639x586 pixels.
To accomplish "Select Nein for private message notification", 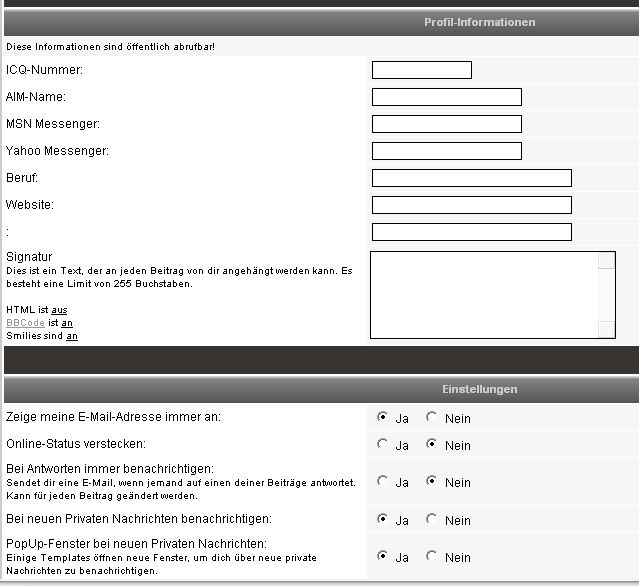I will tap(432, 519).
